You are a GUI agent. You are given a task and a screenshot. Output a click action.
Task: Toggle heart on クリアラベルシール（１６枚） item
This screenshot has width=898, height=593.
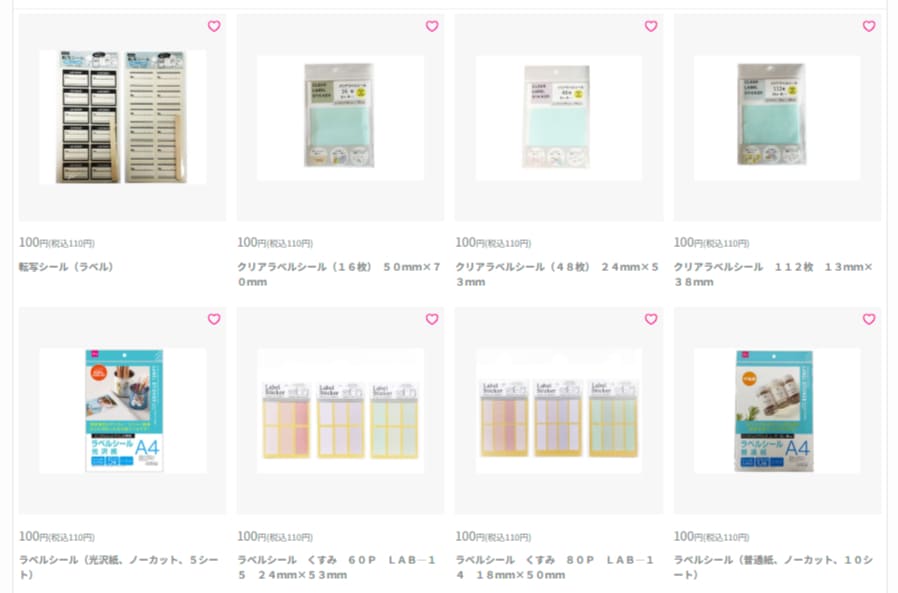[432, 26]
